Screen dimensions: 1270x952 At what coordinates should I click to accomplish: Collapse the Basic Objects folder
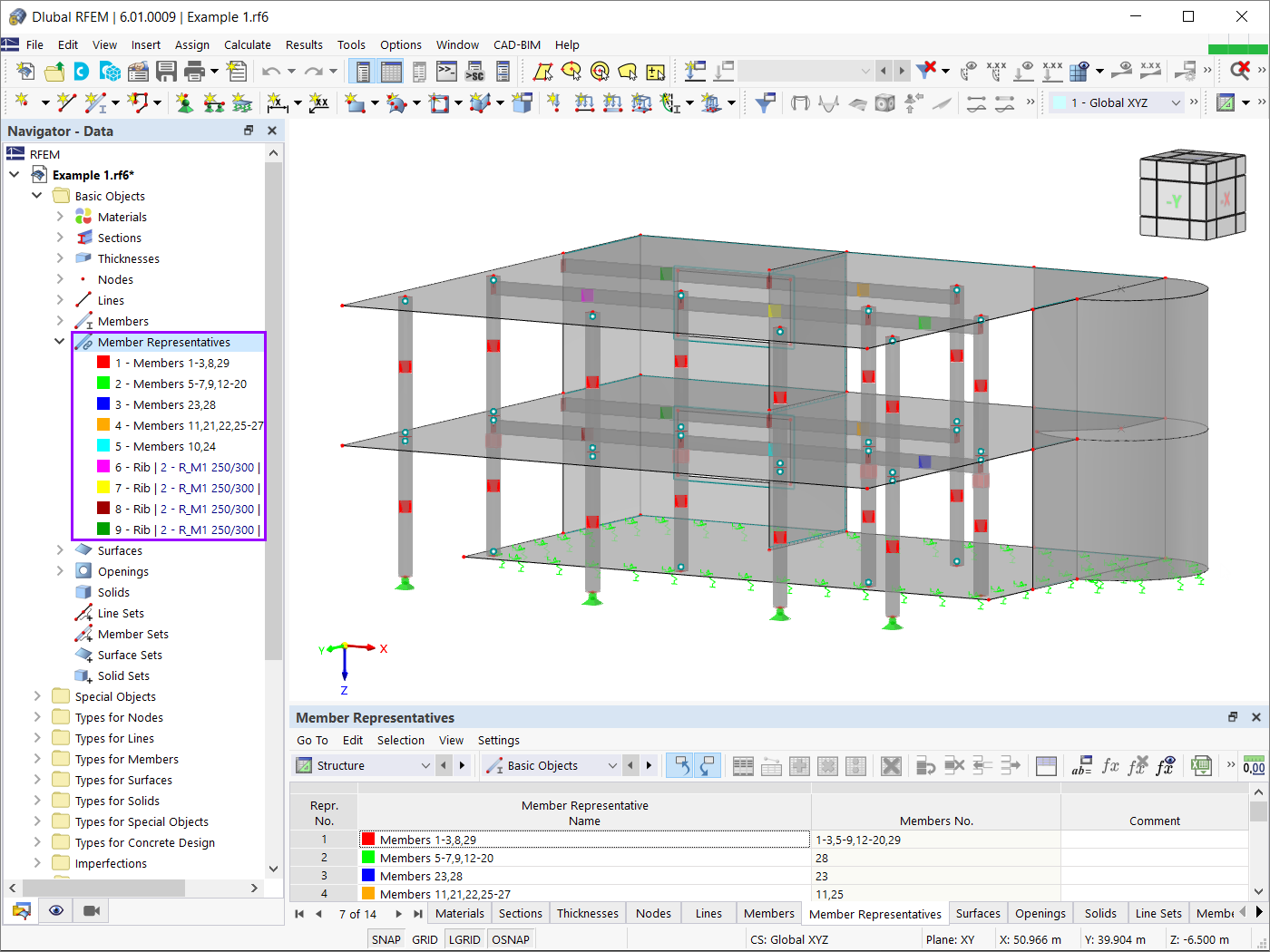pos(37,196)
